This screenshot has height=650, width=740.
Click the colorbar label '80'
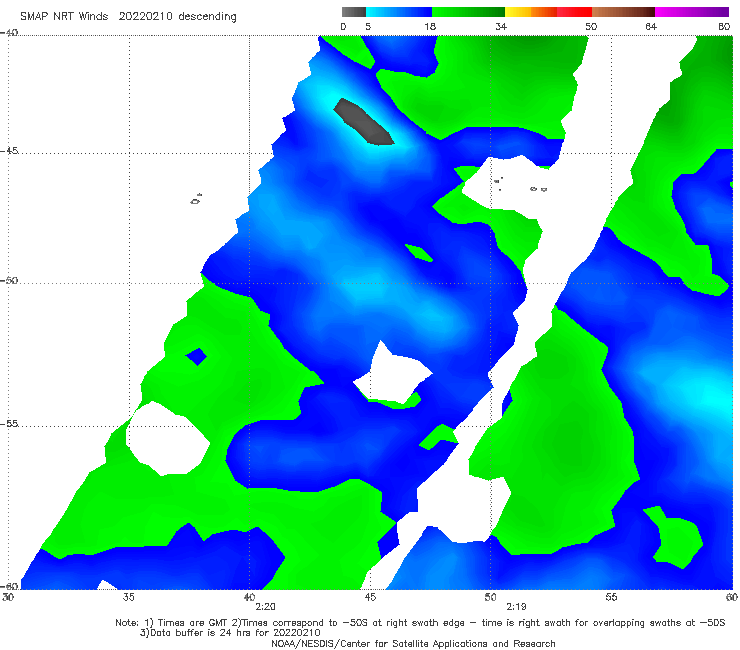tap(724, 27)
